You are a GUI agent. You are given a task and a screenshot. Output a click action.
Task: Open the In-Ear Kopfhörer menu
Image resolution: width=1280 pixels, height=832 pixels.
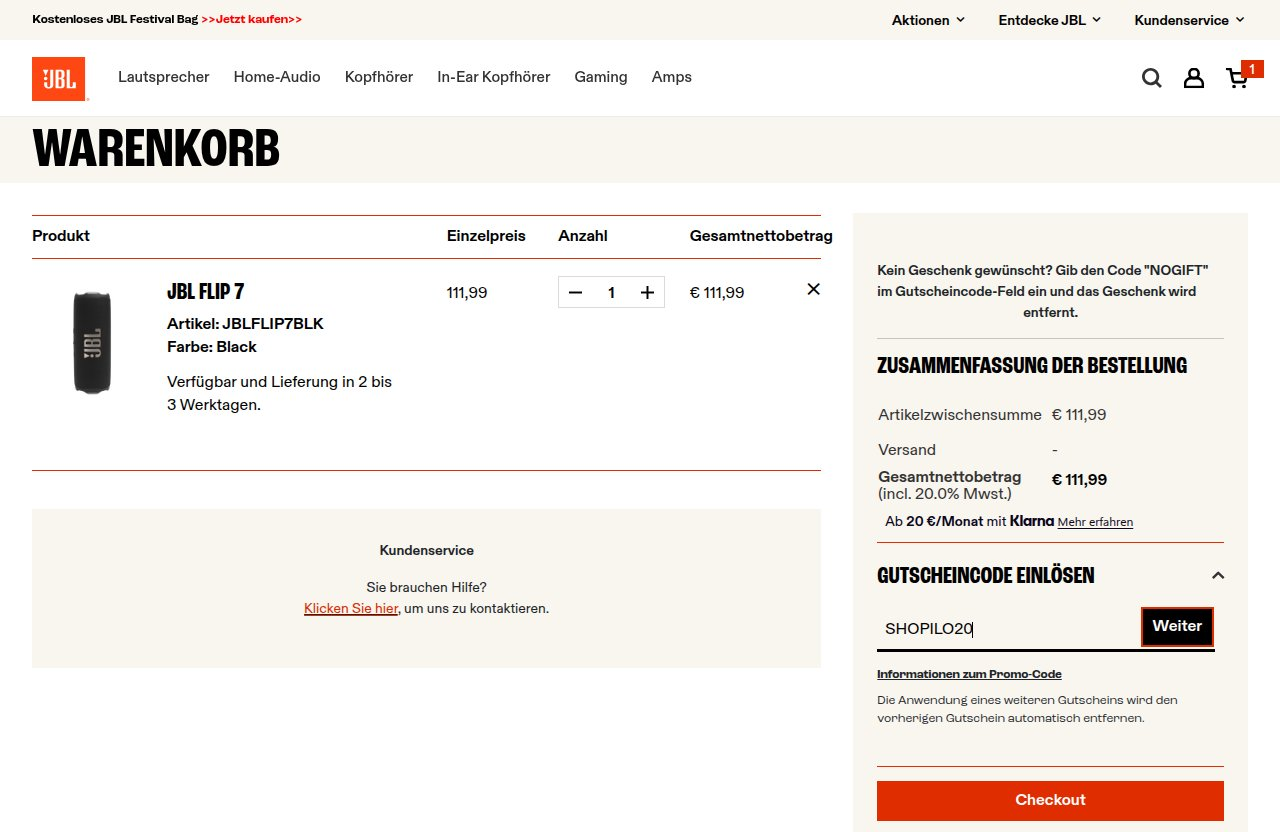click(x=494, y=77)
